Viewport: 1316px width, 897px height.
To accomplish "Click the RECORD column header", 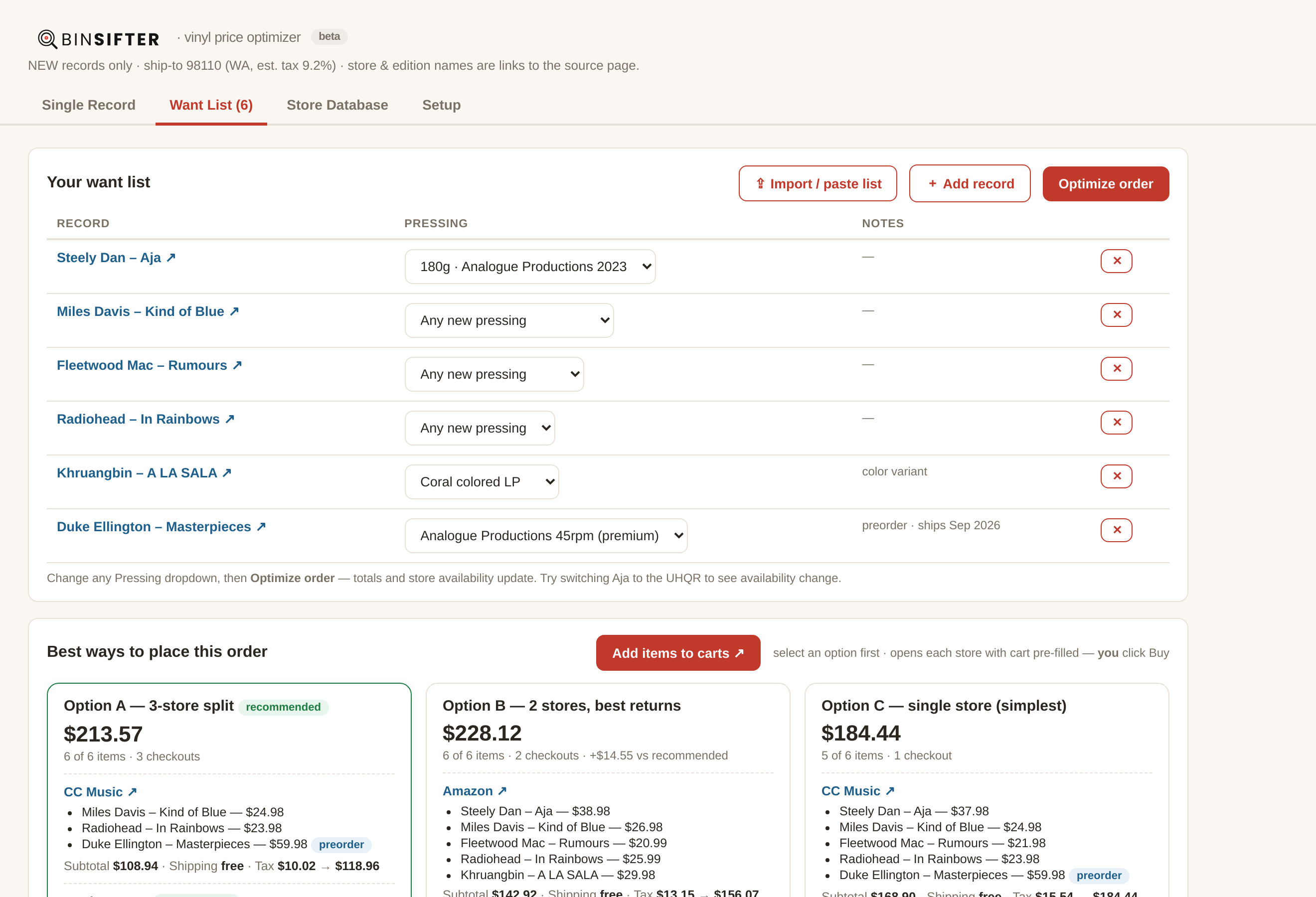I will click(x=83, y=224).
